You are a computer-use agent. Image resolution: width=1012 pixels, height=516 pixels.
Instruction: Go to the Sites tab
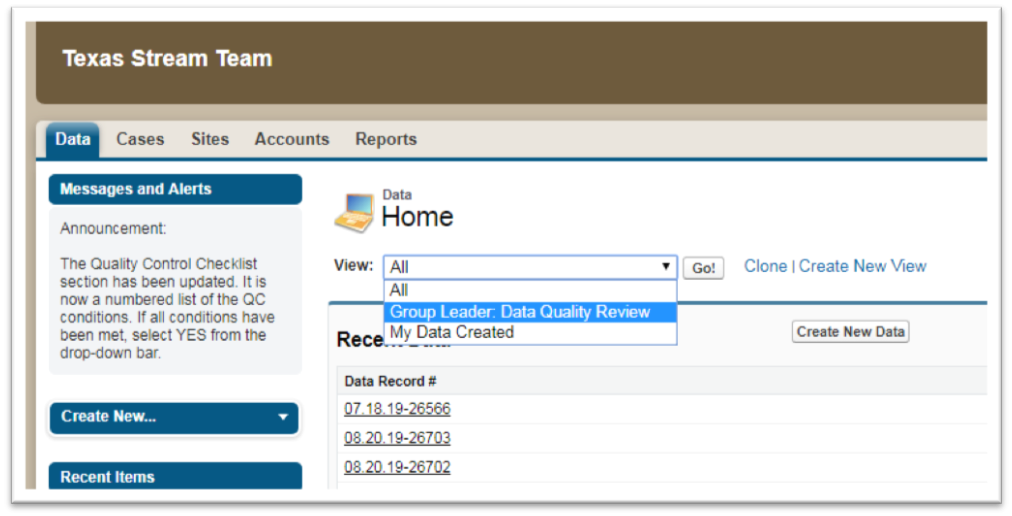210,139
